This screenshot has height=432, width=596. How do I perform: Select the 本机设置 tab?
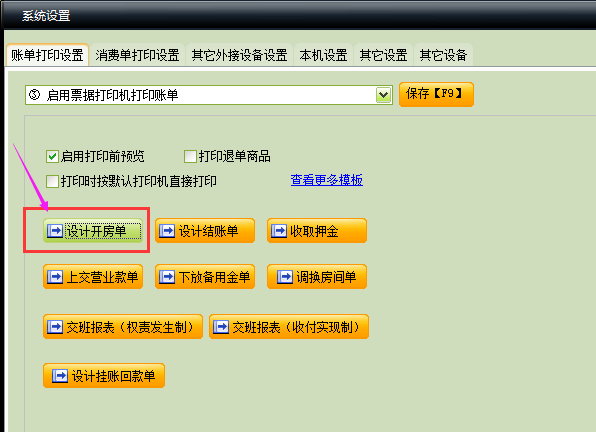(323, 55)
